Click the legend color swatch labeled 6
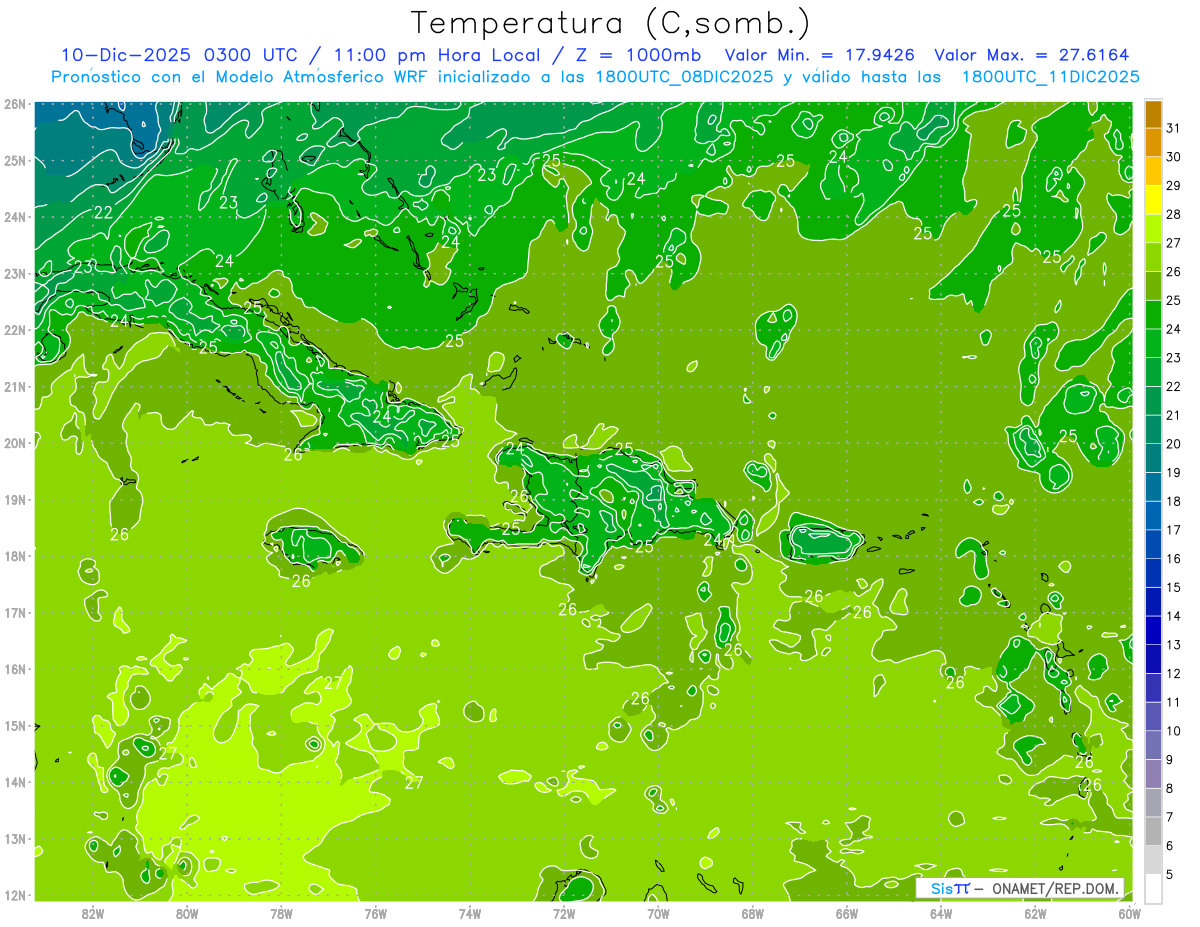The width and height of the screenshot is (1200, 927). [x=1153, y=831]
